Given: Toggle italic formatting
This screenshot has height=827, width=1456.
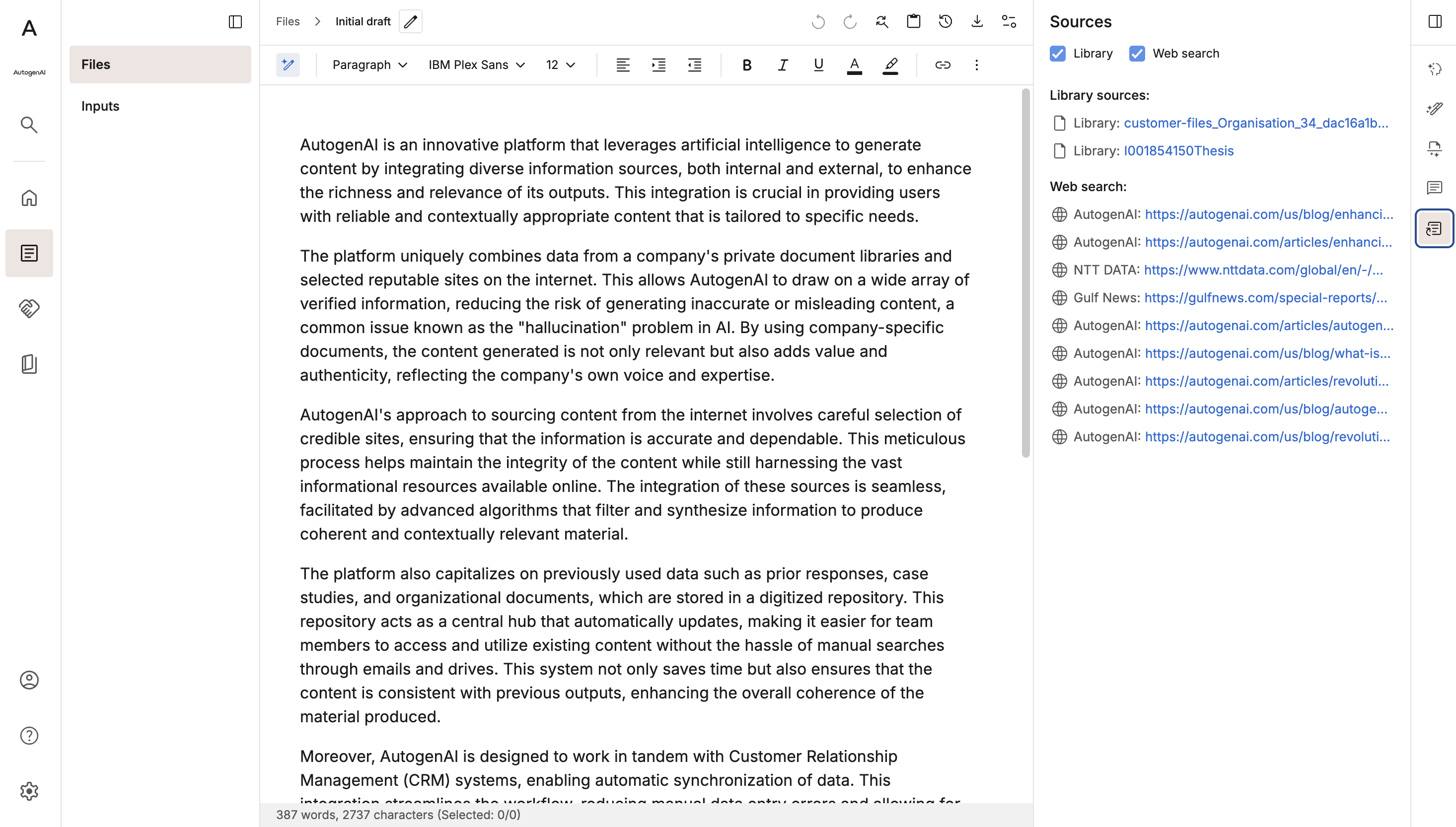Looking at the screenshot, I should (x=783, y=65).
